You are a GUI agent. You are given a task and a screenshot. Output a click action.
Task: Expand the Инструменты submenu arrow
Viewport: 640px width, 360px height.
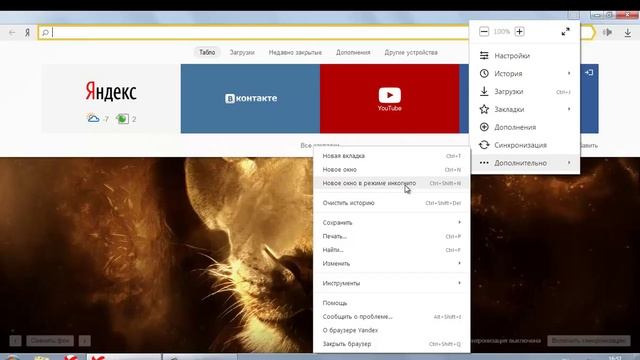point(460,283)
